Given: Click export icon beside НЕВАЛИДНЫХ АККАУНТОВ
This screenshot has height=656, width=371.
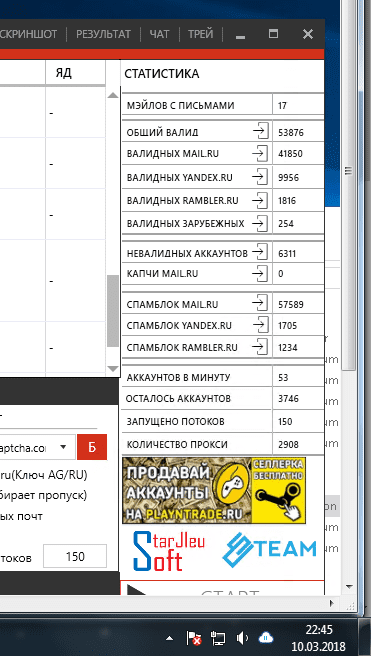Looking at the screenshot, I should pyautogui.click(x=260, y=252).
